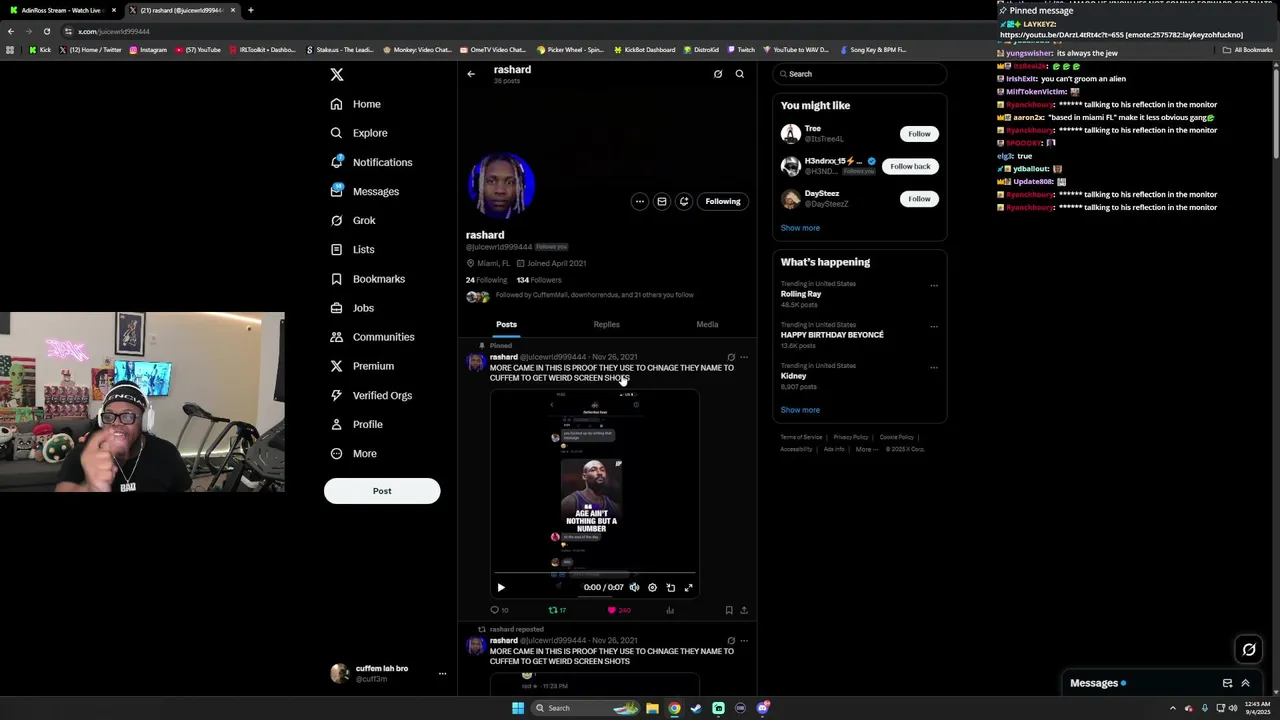This screenshot has height=720, width=1280.
Task: Reload the page in the browser
Action: coord(46,31)
